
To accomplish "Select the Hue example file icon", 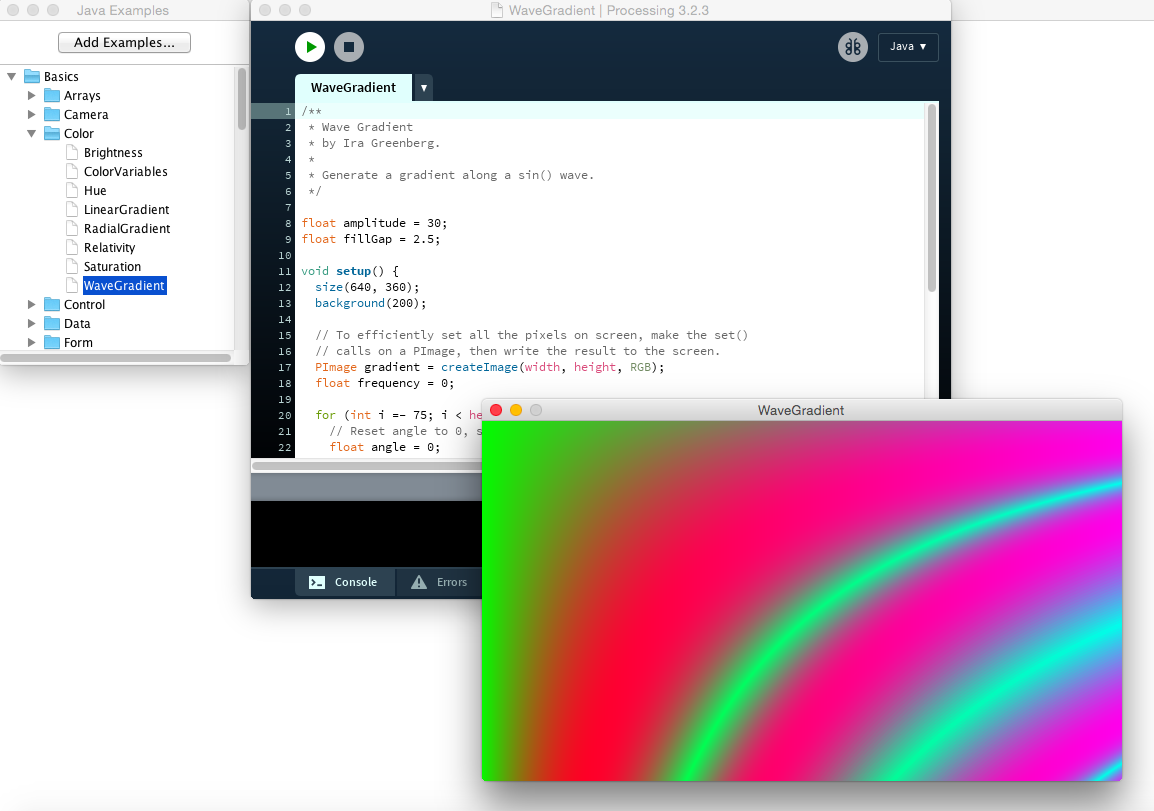I will click(72, 191).
